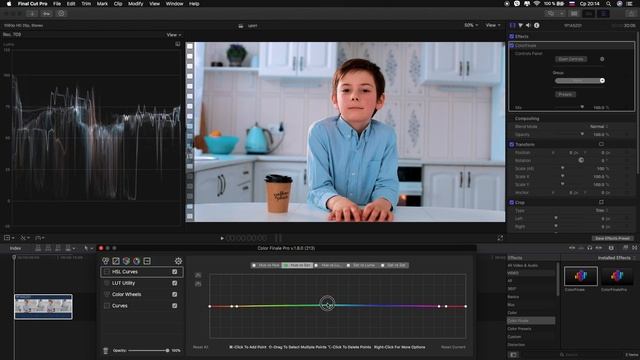
Task: Open the Blend Mode Normal dropdown
Action: (599, 127)
